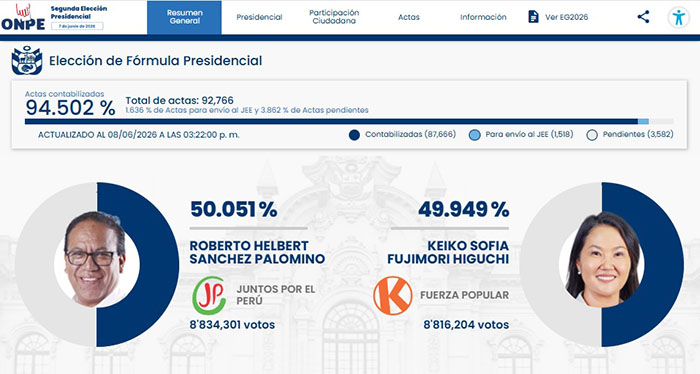
Task: Click the Total de actas: 92,766 text
Action: pyautogui.click(x=179, y=100)
